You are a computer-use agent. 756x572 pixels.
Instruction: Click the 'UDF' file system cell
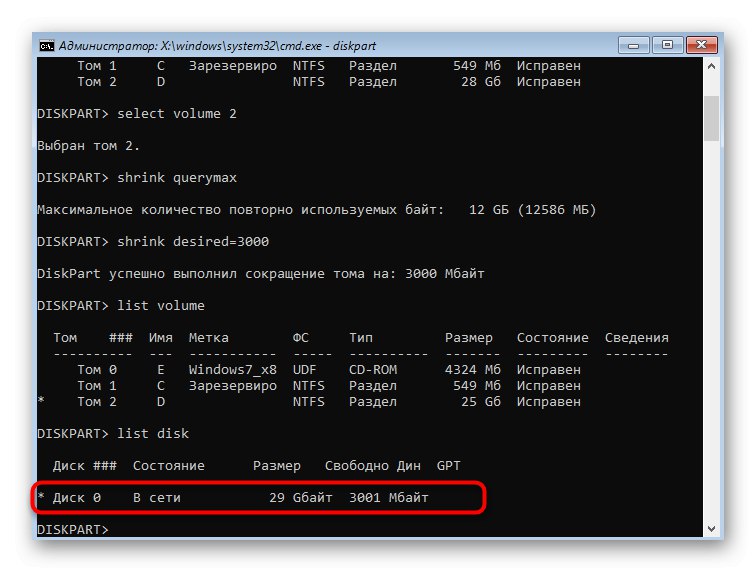pyautogui.click(x=304, y=370)
